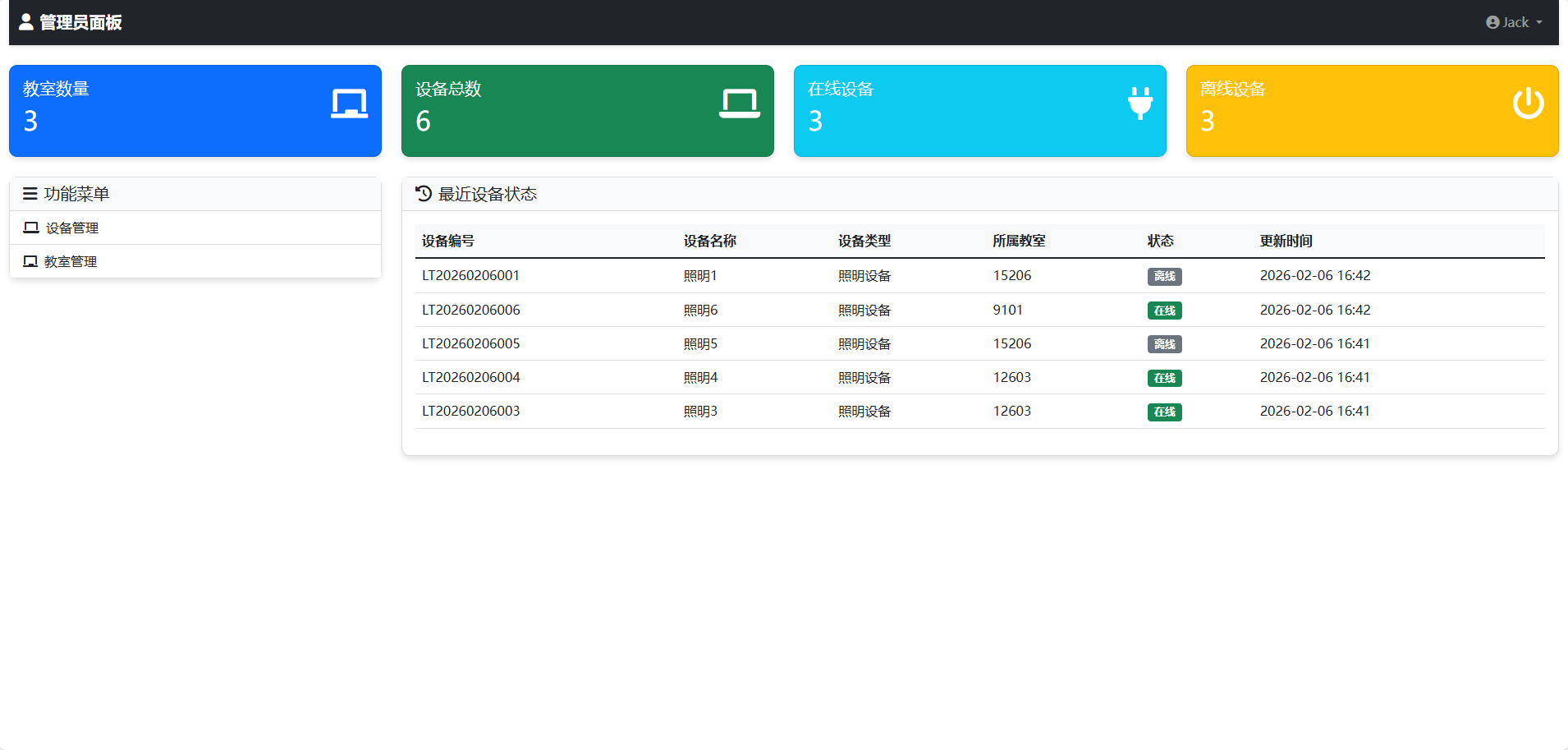Viewport: 1568px width, 750px height.
Task: Select device number LT20260206003
Action: 471,411
